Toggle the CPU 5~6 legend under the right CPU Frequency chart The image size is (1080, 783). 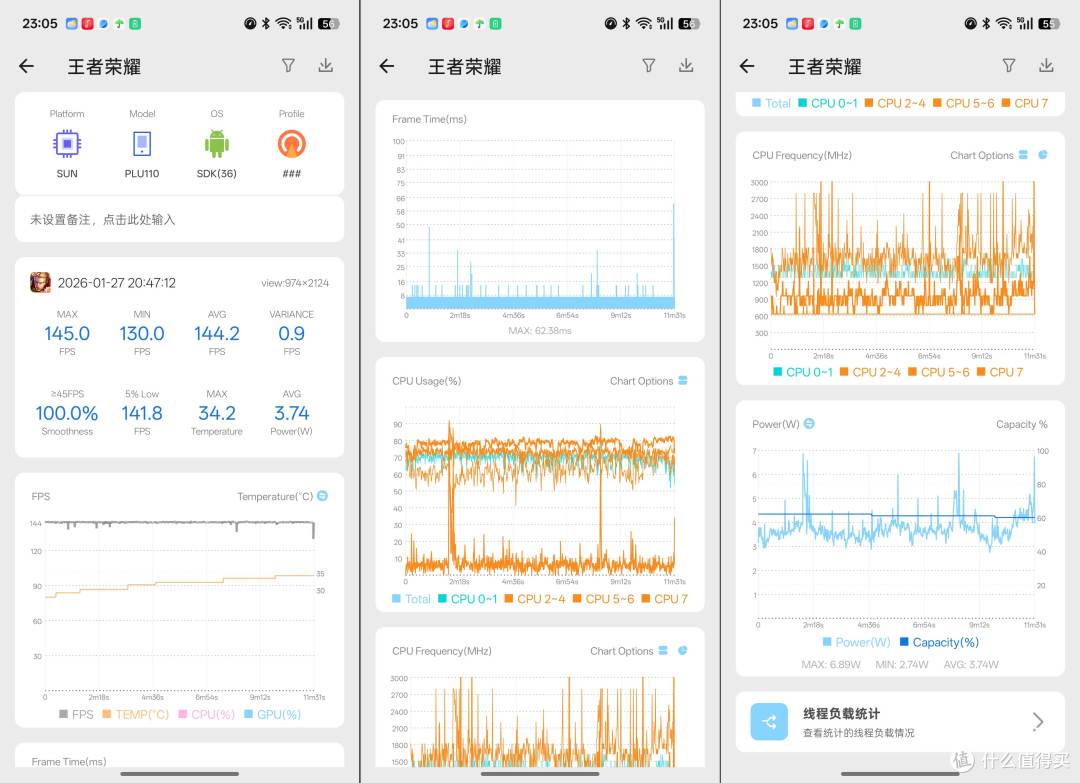[x=939, y=372]
